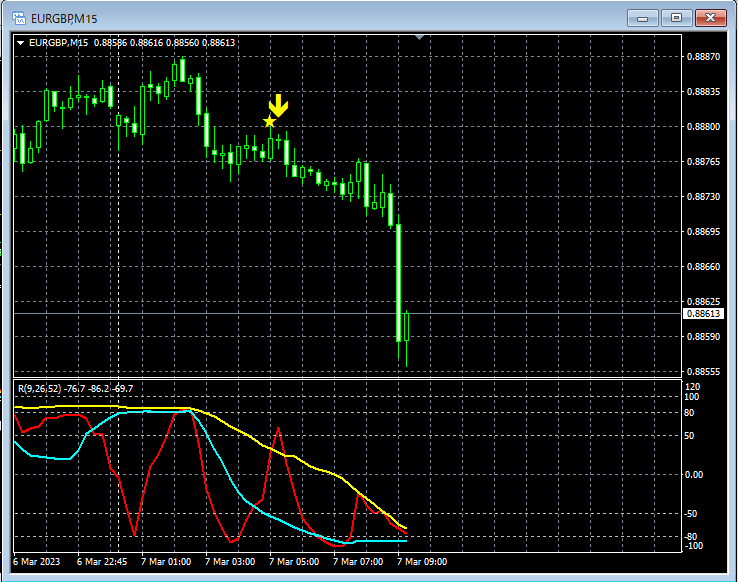Click the yellow down arrow sell signal
The width and height of the screenshot is (739, 582).
pos(279,106)
